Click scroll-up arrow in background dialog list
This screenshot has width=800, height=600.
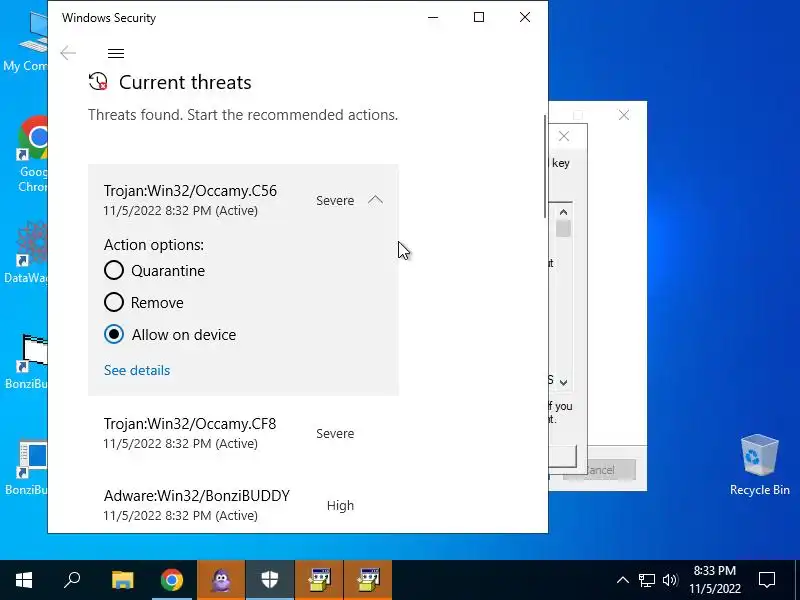tap(563, 212)
